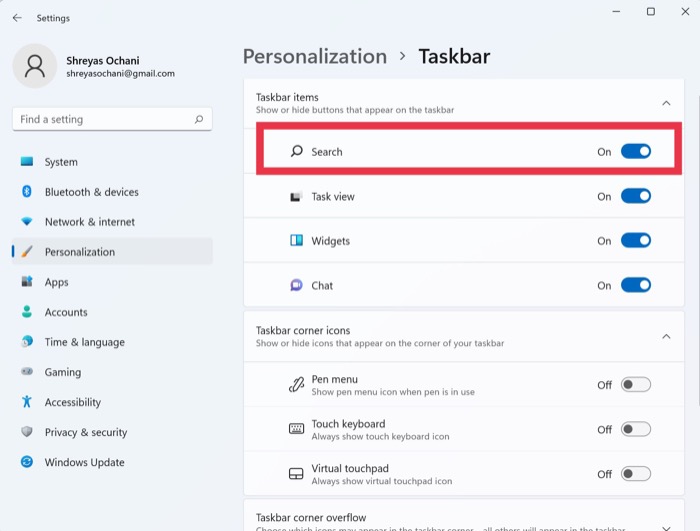Open Gaming settings section
Viewport: 700px width, 531px height.
click(62, 372)
